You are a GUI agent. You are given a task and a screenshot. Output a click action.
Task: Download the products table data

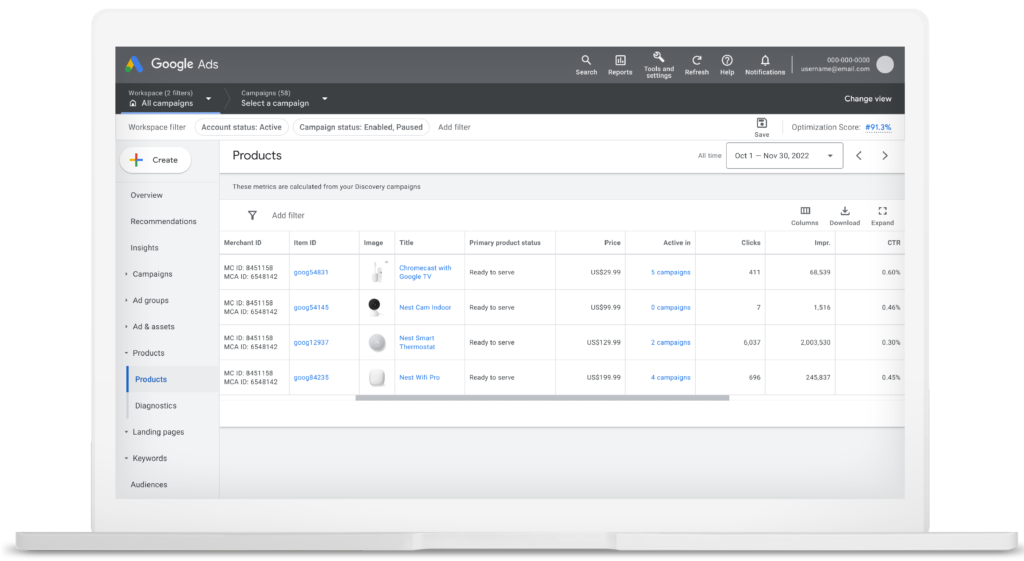point(844,211)
